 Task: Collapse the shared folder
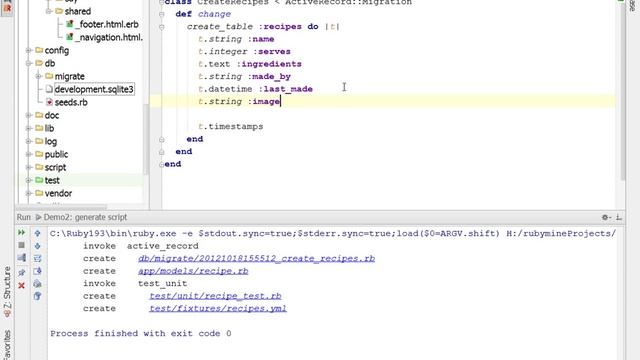point(49,11)
